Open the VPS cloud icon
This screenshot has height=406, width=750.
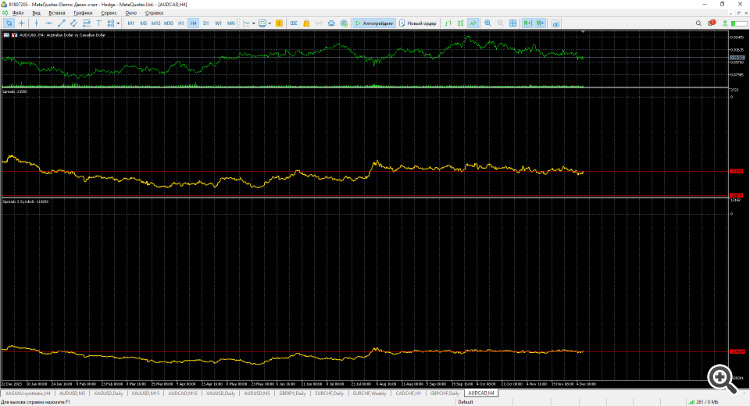pos(331,23)
